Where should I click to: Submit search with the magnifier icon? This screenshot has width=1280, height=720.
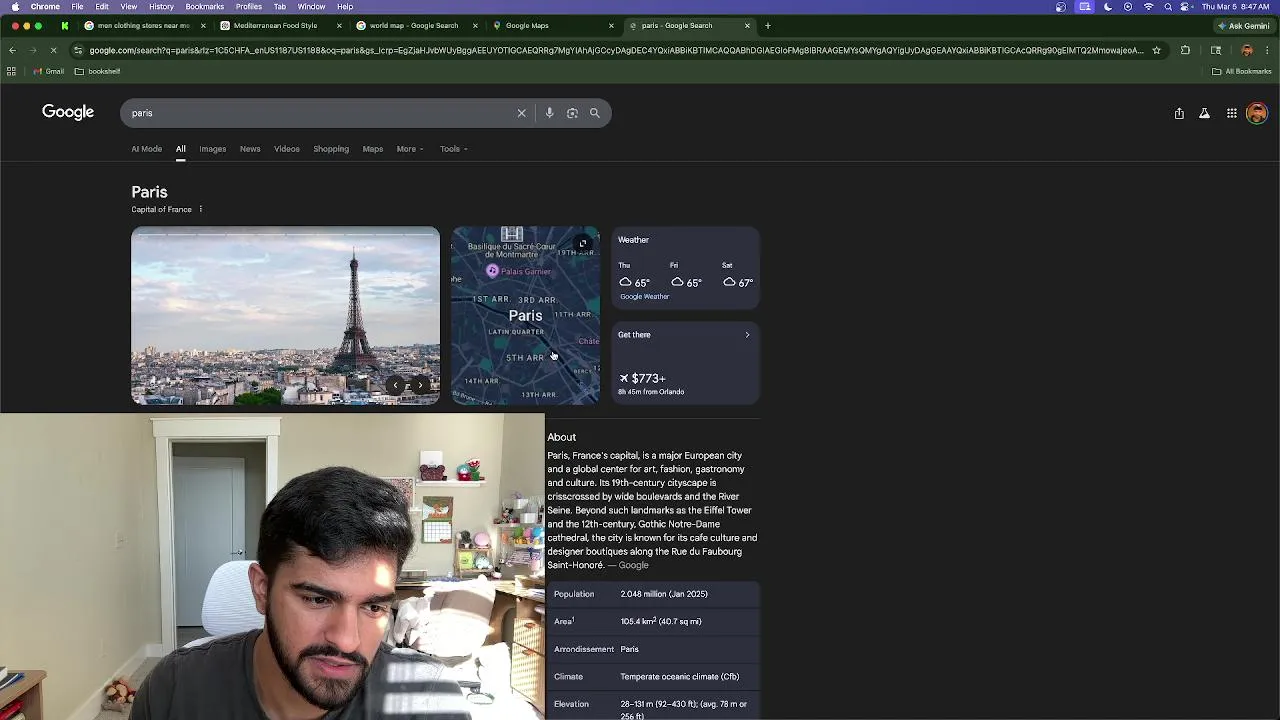coord(595,113)
